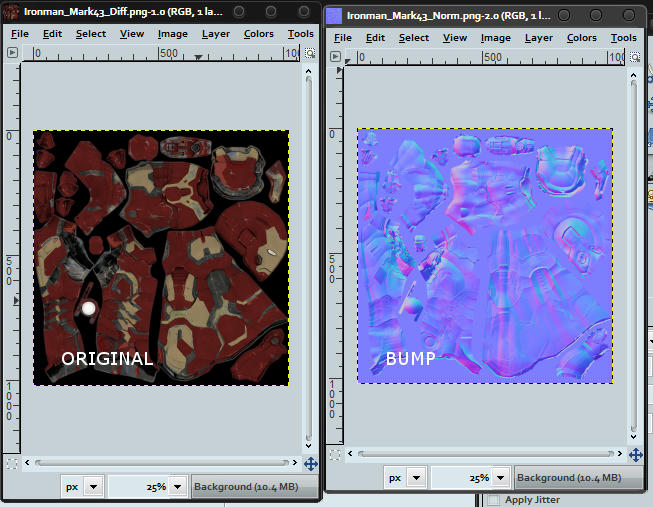Click Norm window title bar icon

click(334, 16)
